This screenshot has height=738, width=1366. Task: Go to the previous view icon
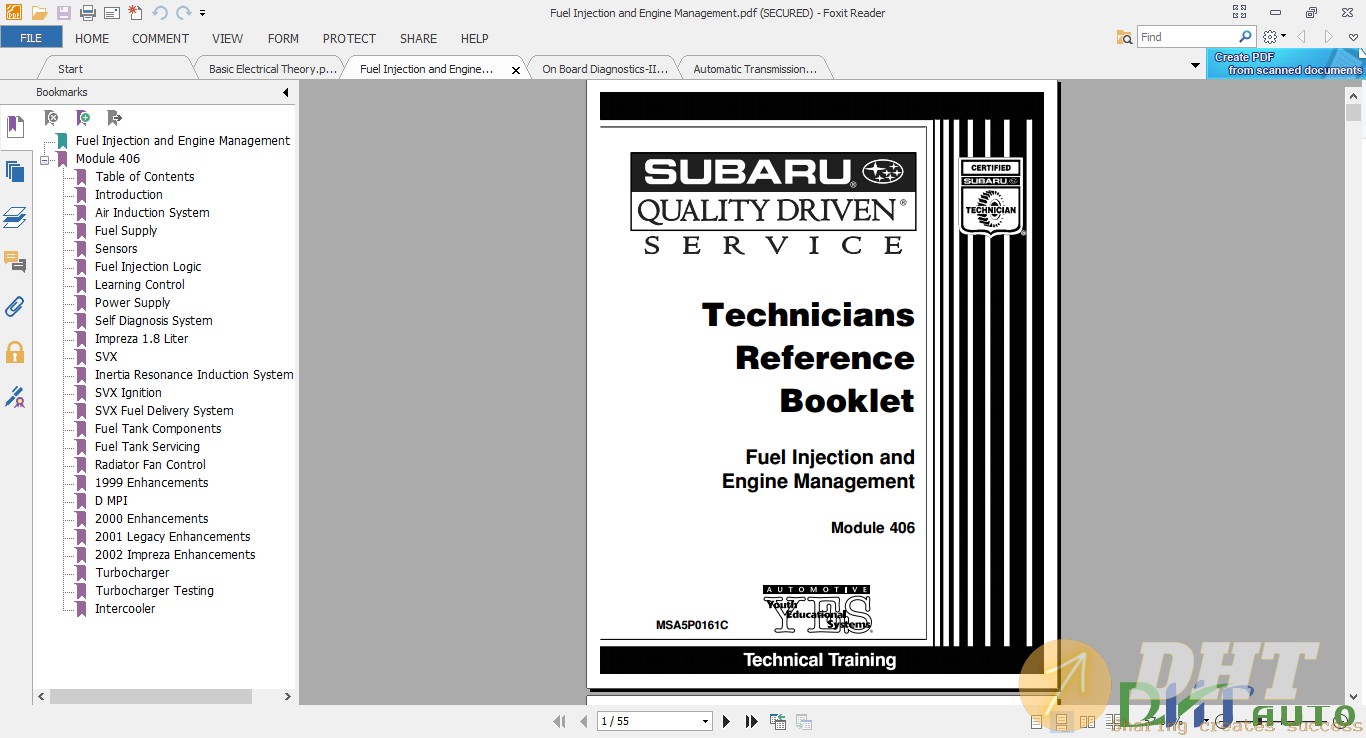point(778,721)
